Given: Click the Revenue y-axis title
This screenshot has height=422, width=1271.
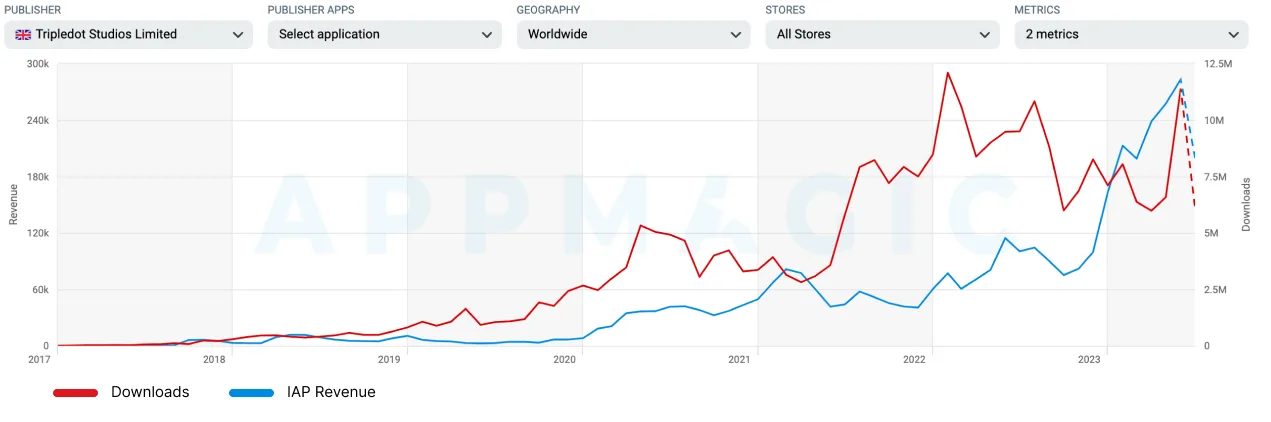Looking at the screenshot, I should tap(13, 204).
